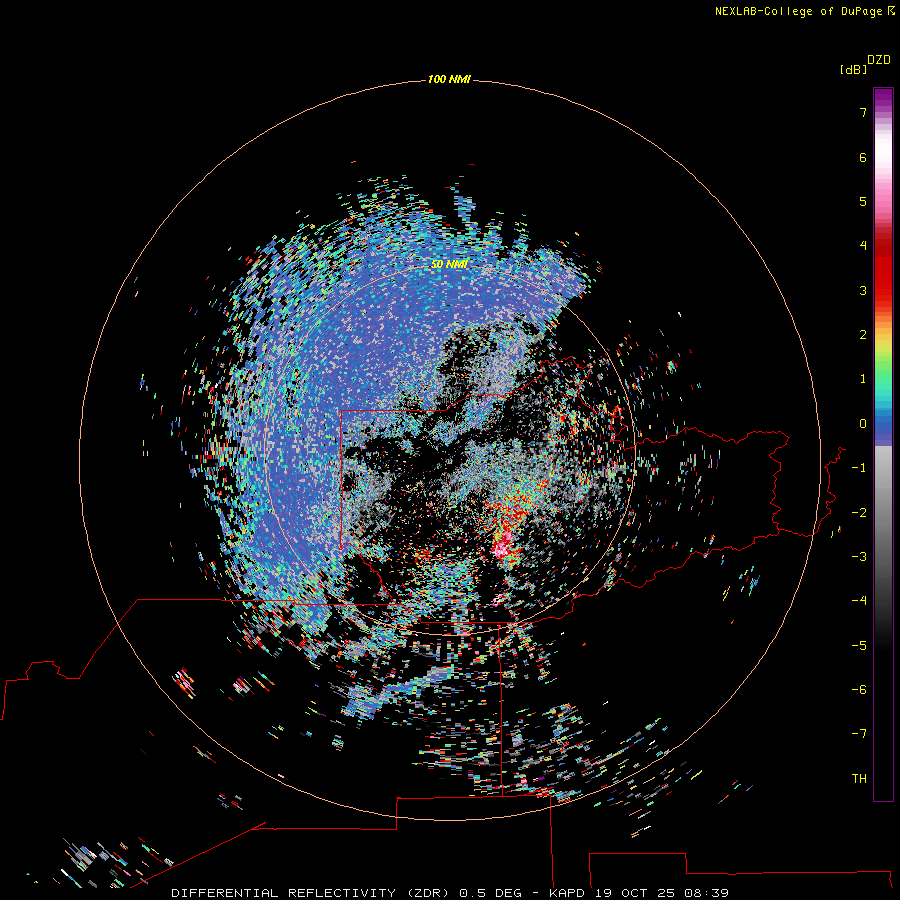Click the 1 value on color scale

coord(863,379)
